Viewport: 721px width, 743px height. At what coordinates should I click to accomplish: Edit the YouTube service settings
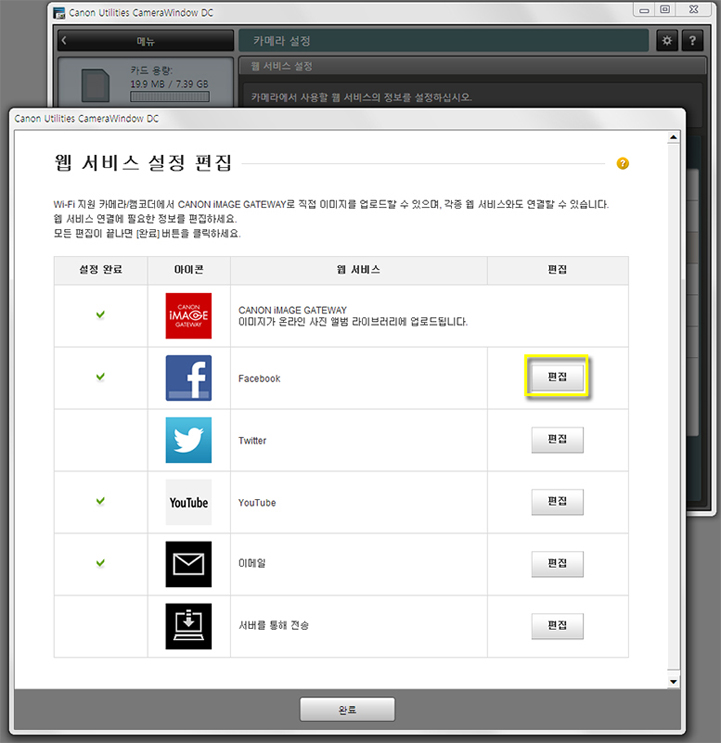pos(557,502)
